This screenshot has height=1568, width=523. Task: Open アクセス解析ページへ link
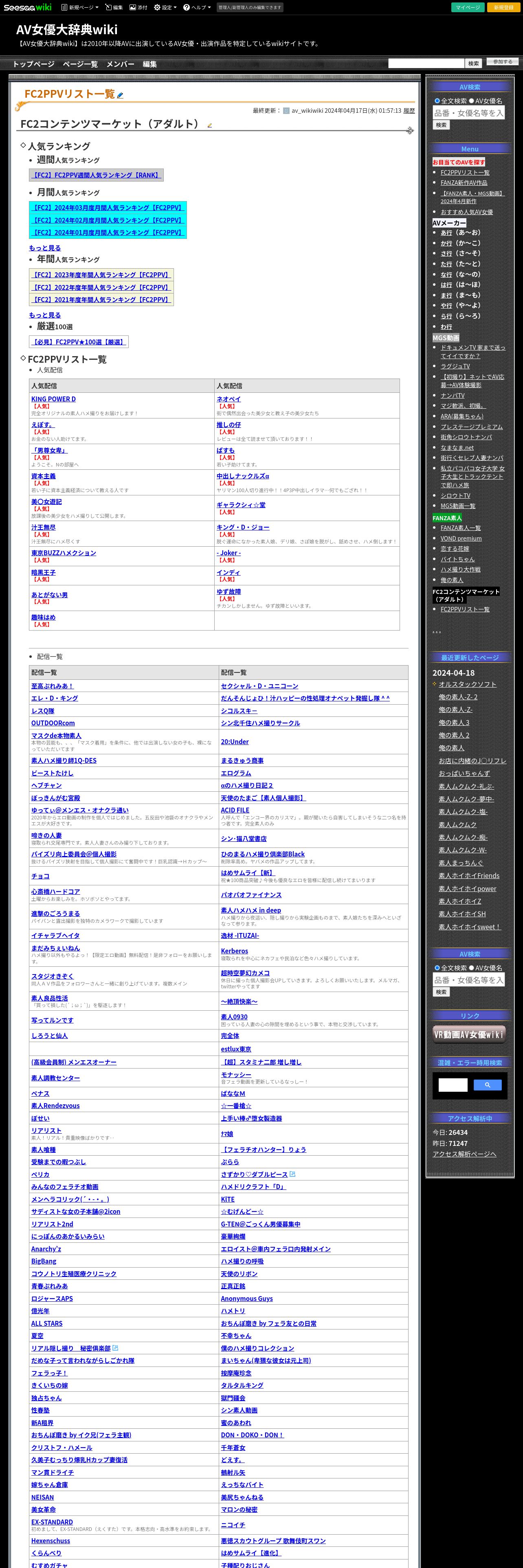(465, 1154)
